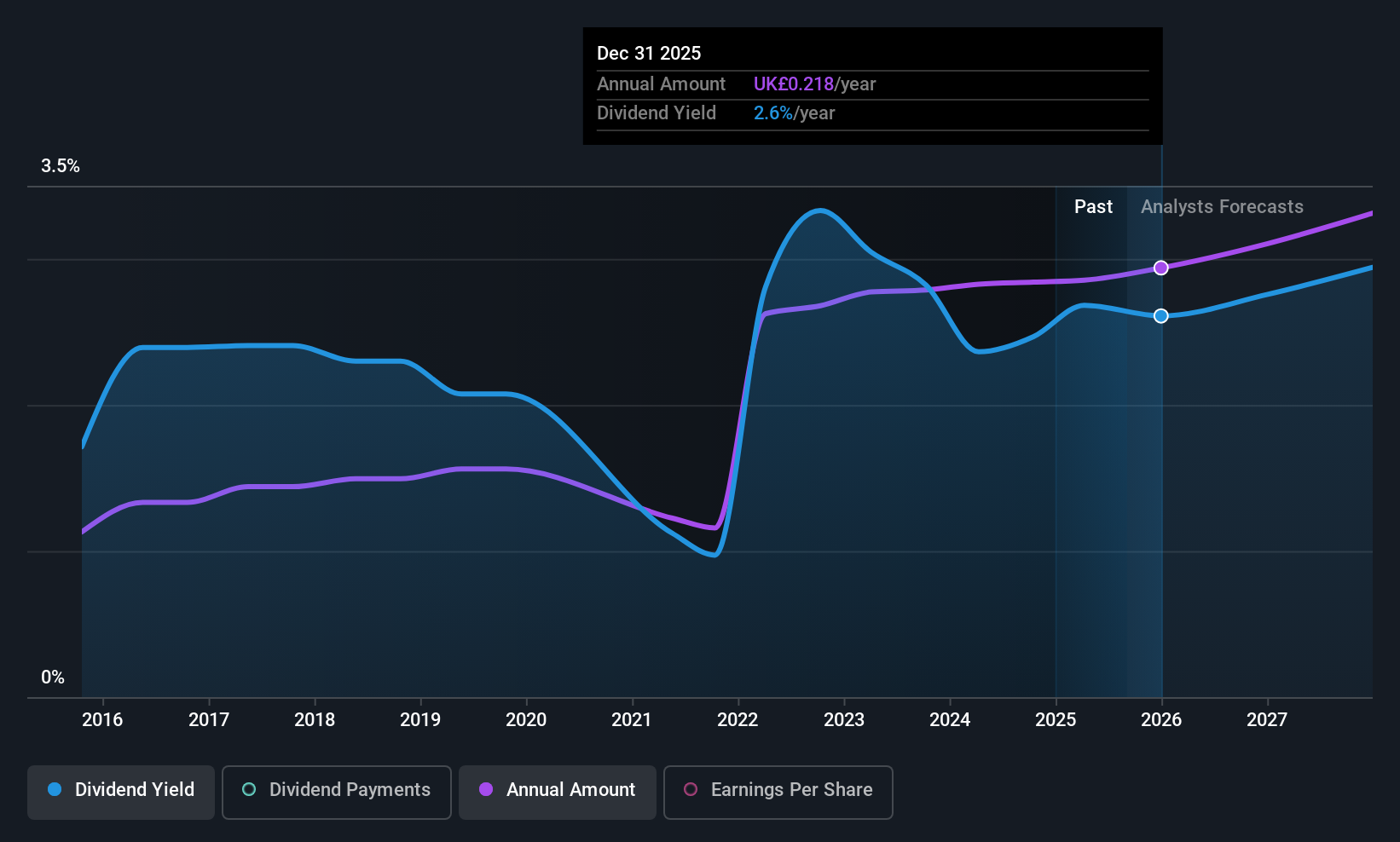Click the Past region label
The image size is (1400, 842).
[1093, 207]
